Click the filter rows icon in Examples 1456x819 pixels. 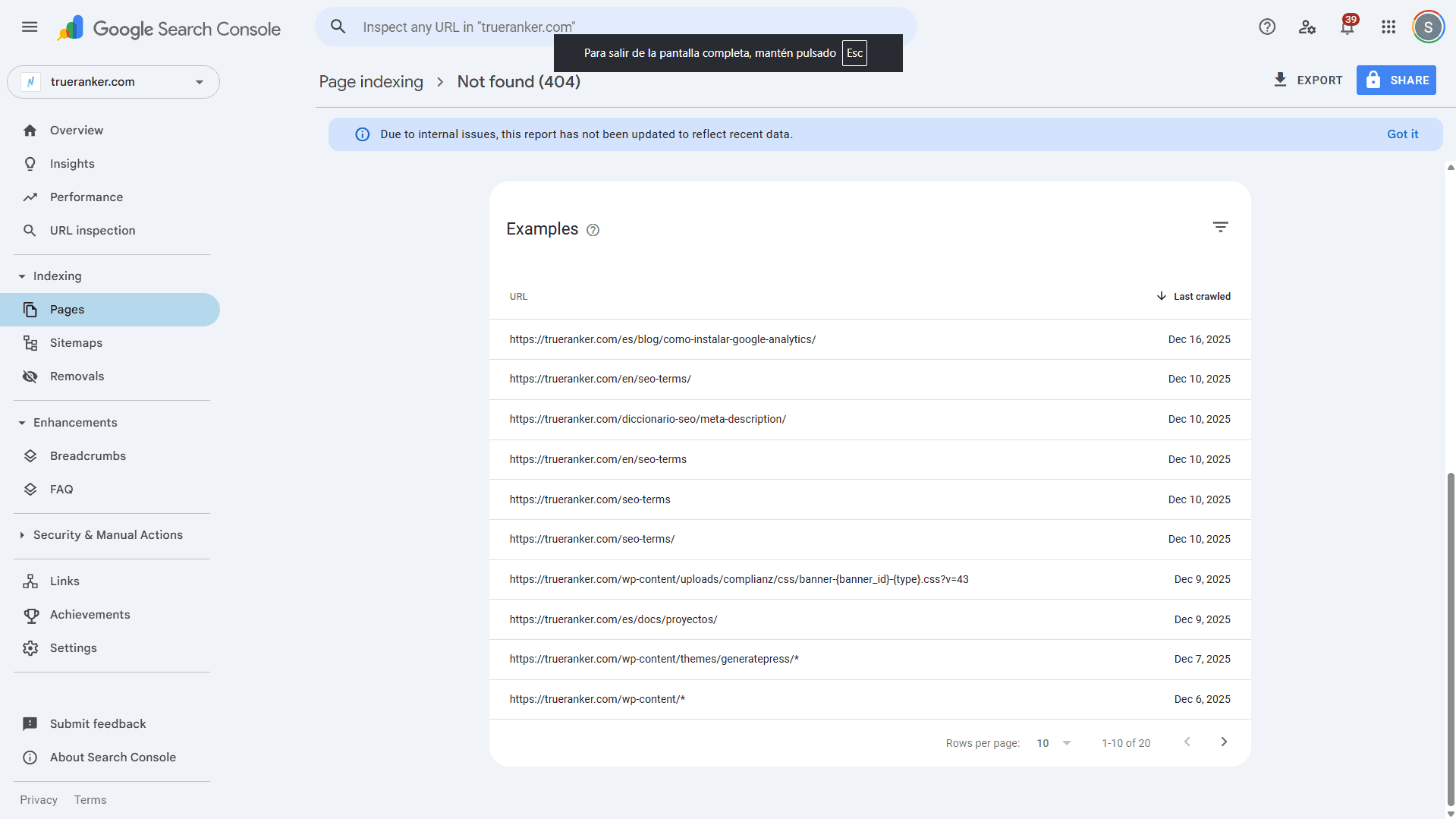click(x=1220, y=227)
